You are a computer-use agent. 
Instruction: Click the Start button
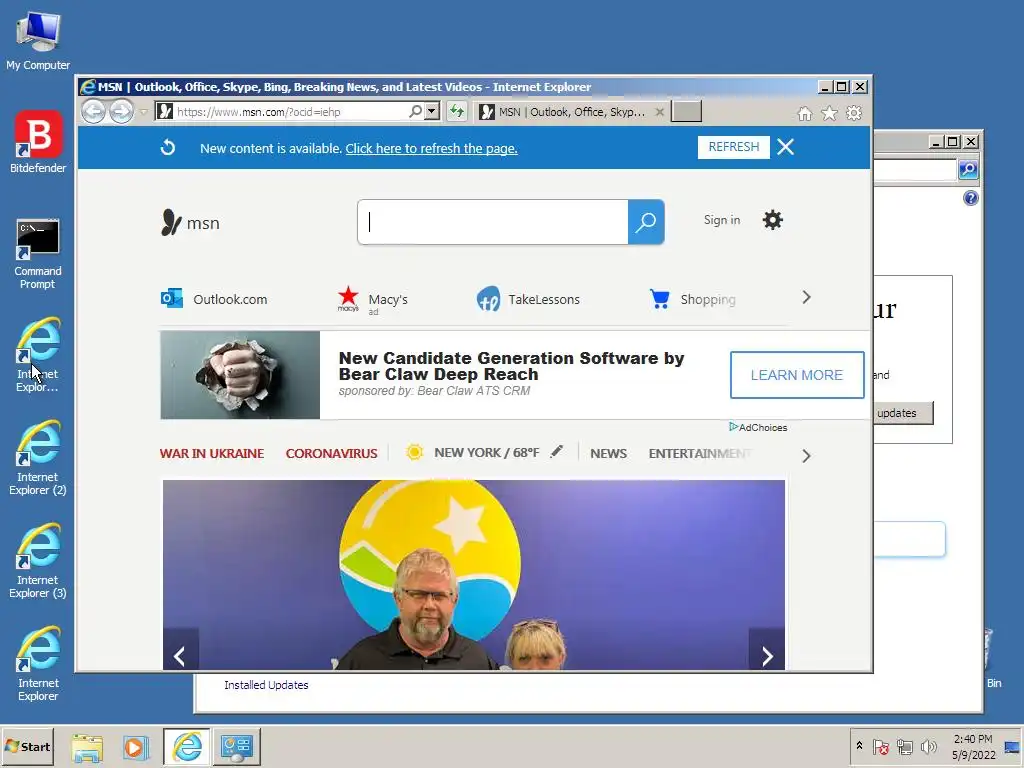[28, 746]
